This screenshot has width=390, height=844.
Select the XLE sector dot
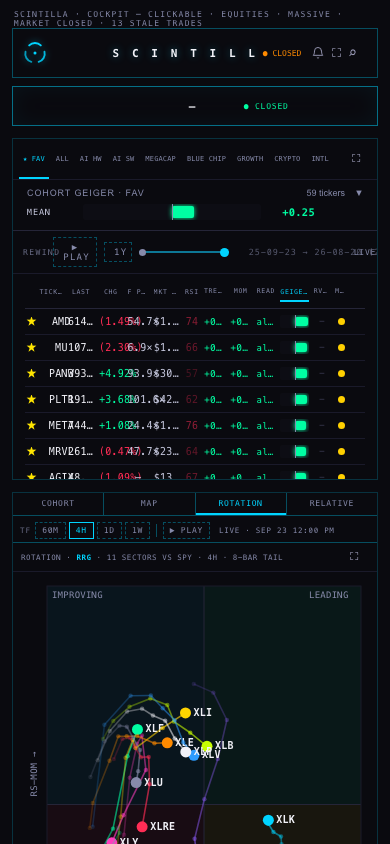coord(167,743)
